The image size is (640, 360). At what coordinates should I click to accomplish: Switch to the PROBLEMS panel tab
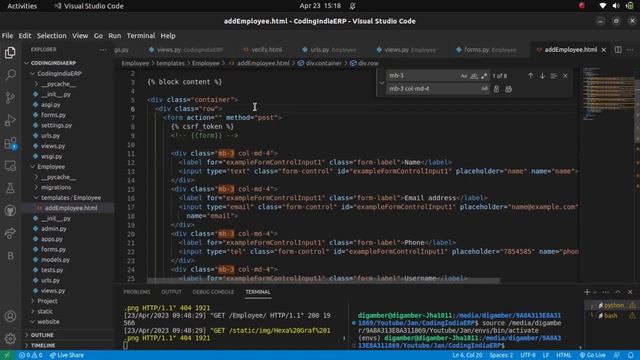click(137, 292)
